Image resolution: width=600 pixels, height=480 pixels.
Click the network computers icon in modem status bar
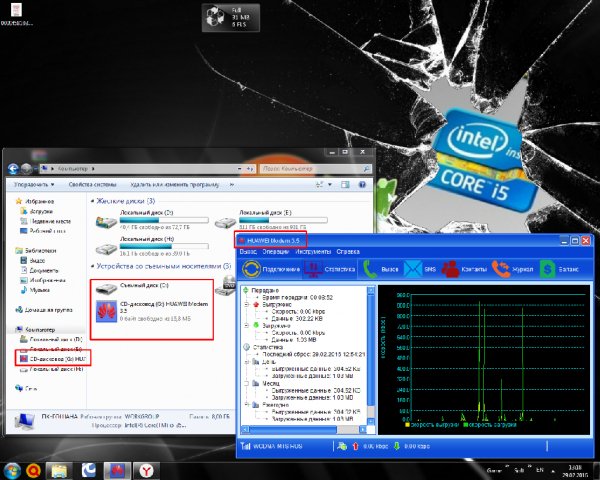(x=342, y=446)
